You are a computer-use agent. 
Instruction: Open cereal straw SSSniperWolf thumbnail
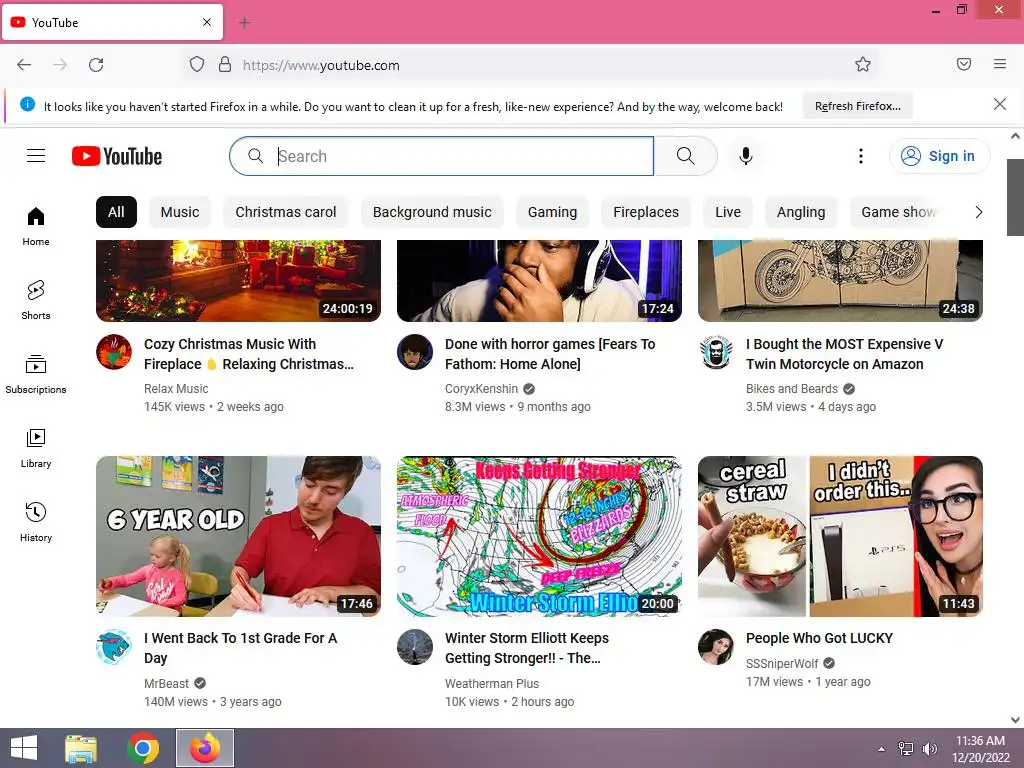840,536
